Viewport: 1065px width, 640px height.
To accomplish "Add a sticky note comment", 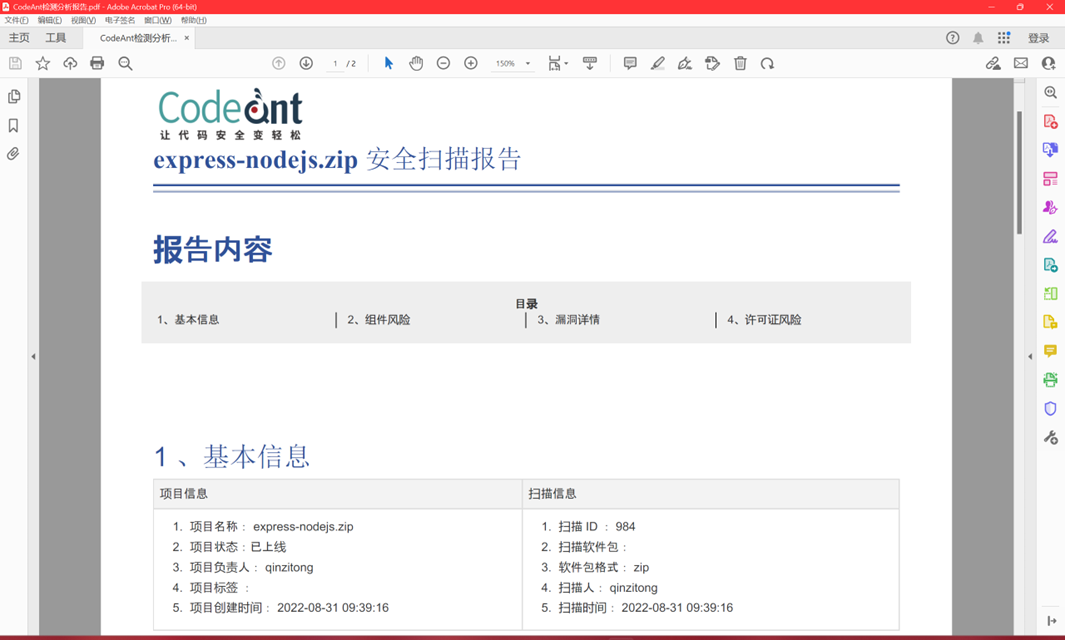I will (x=630, y=63).
